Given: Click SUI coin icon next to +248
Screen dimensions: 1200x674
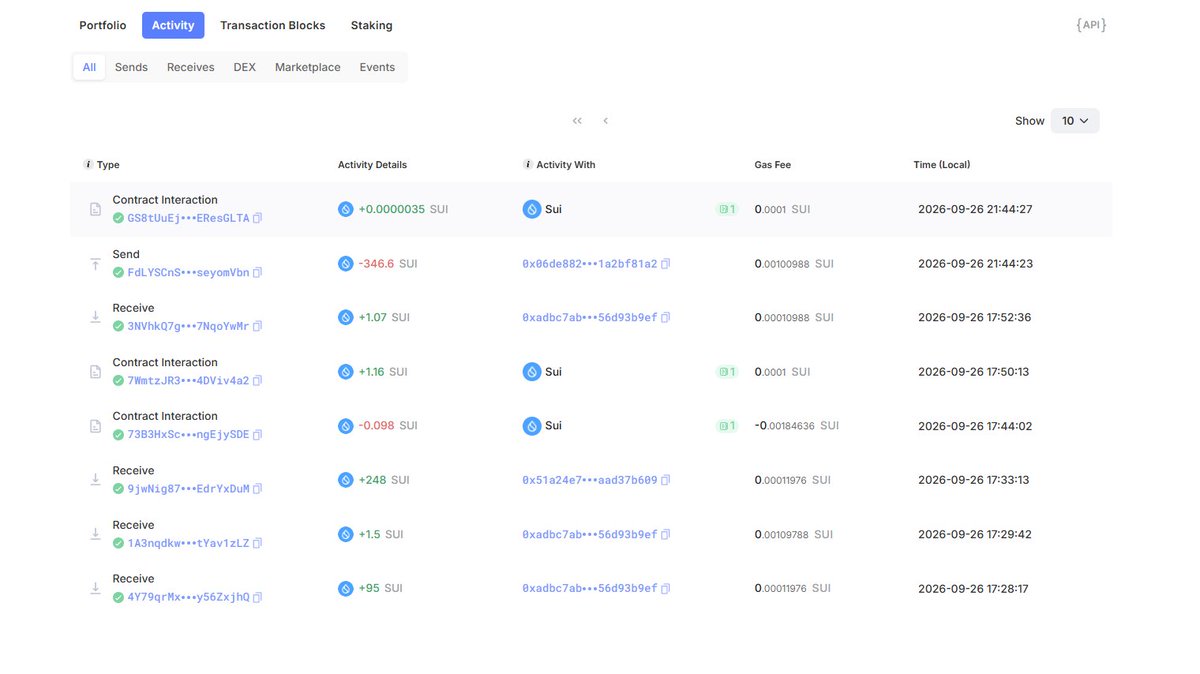Looking at the screenshot, I should [346, 480].
